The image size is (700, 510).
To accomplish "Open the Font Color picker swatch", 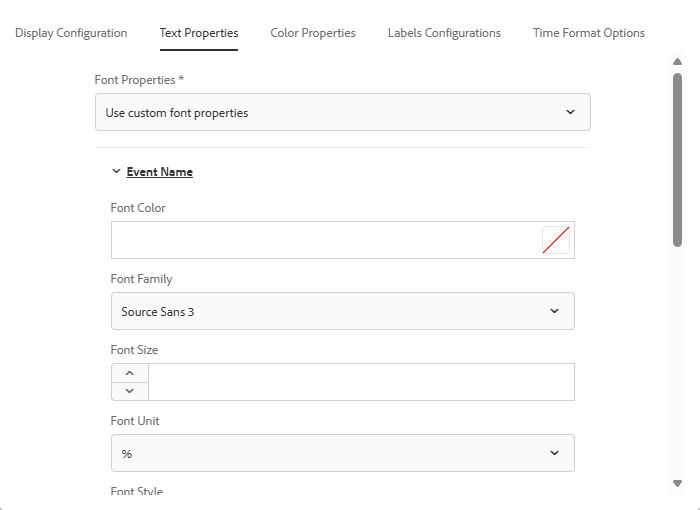I will (556, 240).
